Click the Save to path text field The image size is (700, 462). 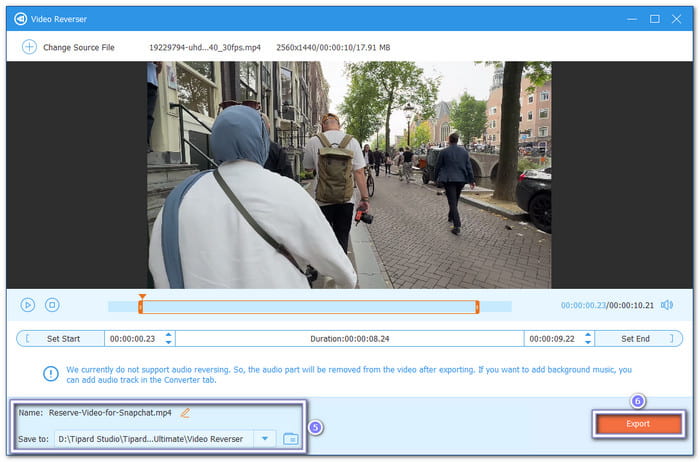pyautogui.click(x=154, y=439)
